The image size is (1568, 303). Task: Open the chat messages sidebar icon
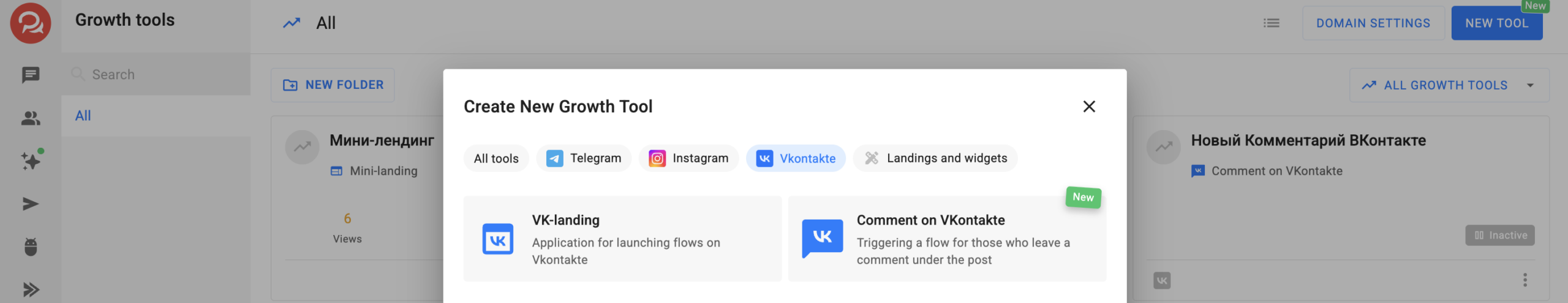(x=30, y=75)
